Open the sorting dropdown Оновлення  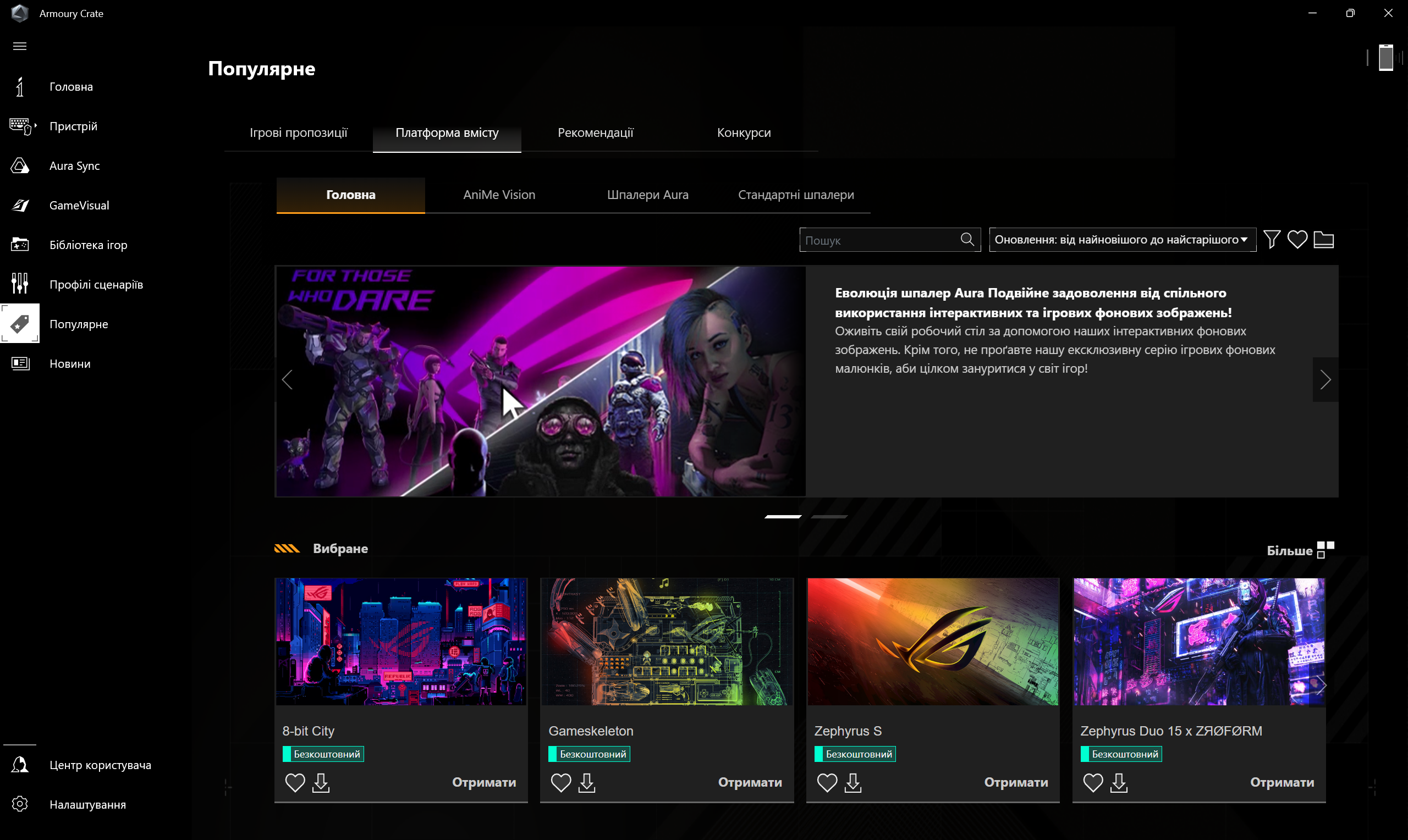(1121, 240)
